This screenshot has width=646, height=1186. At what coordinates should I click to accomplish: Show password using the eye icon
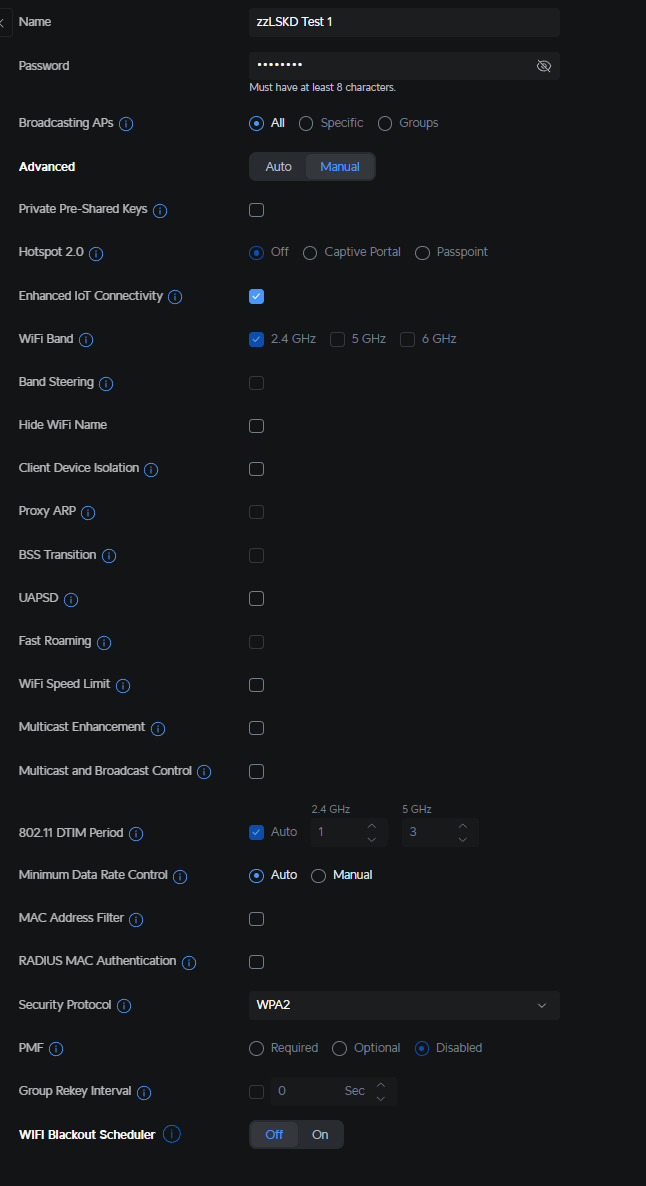pos(544,66)
